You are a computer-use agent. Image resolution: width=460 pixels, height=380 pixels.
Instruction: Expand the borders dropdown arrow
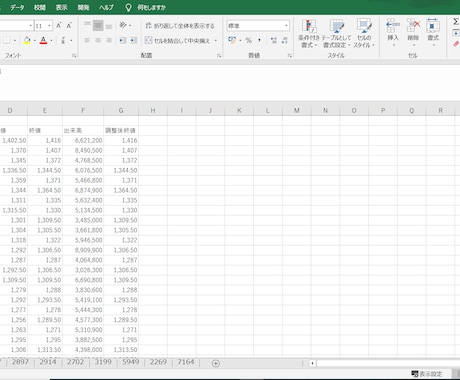[x=15, y=41]
